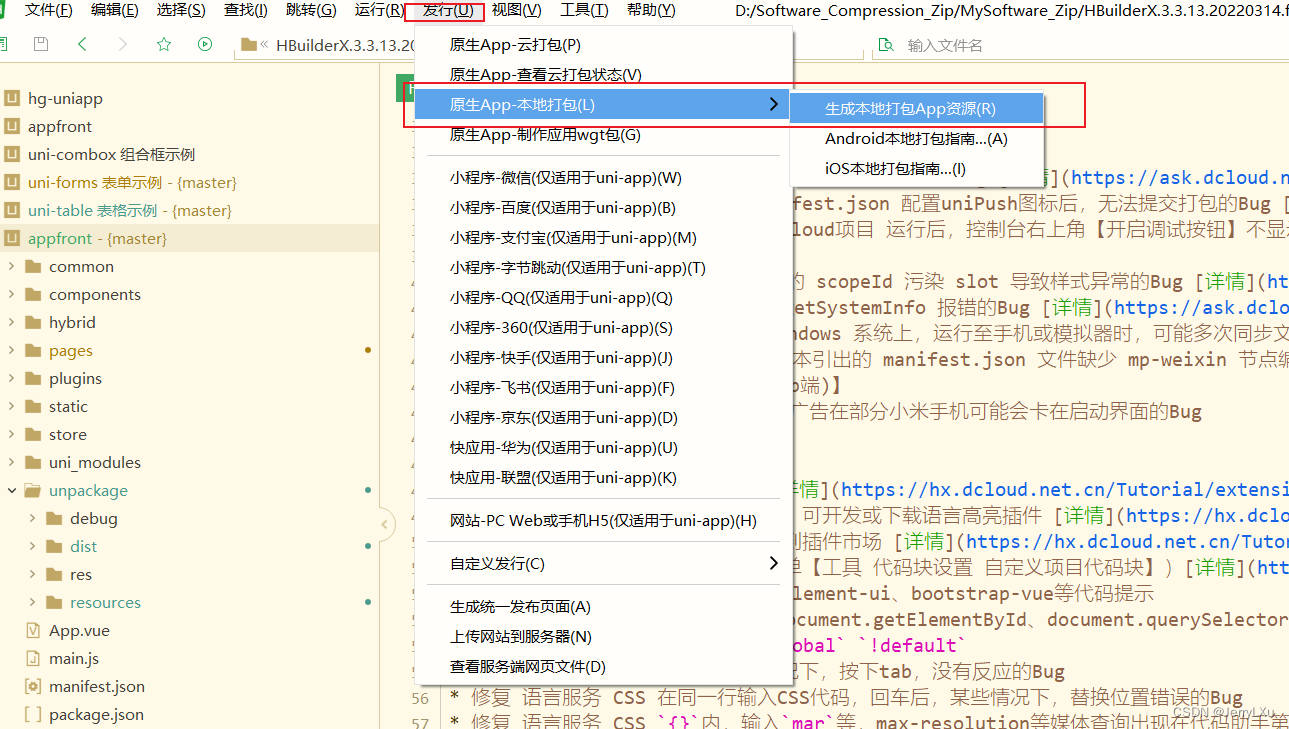Click the hg-uniapp project icon
Image resolution: width=1289 pixels, height=729 pixels.
pyautogui.click(x=12, y=98)
